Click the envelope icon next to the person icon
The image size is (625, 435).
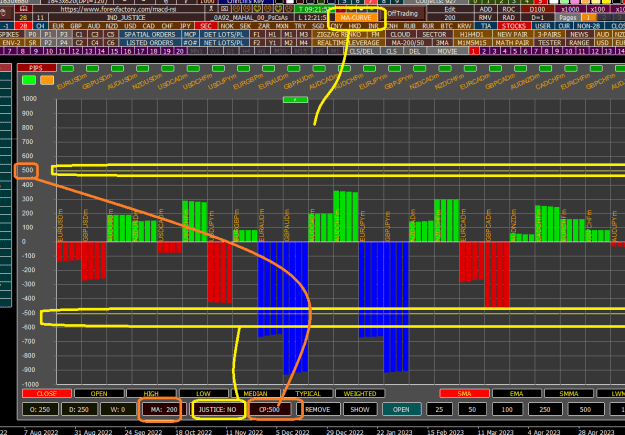coord(224,9)
